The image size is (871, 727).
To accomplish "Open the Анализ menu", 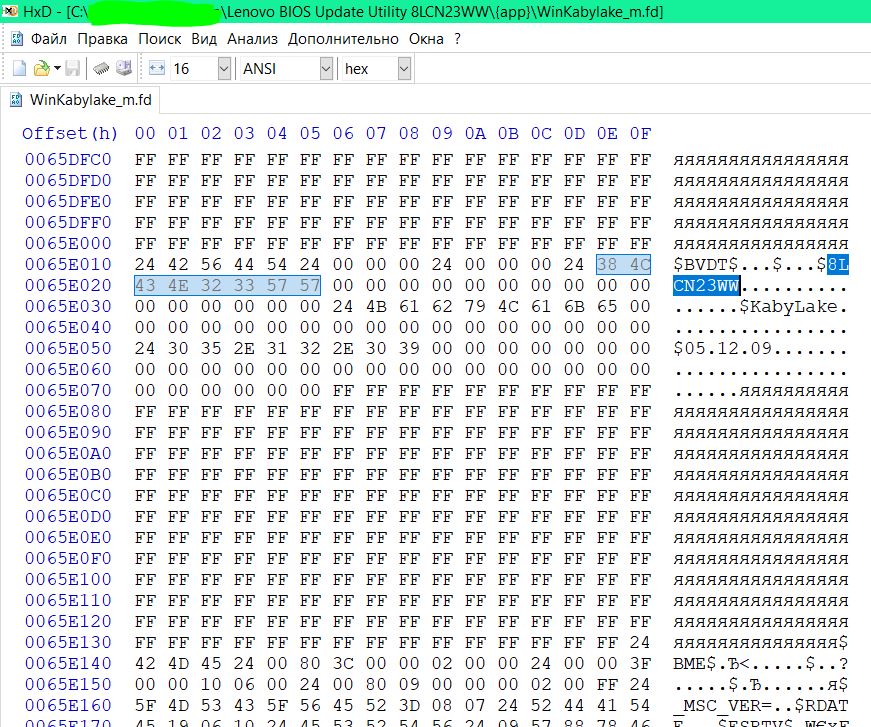I will (252, 39).
